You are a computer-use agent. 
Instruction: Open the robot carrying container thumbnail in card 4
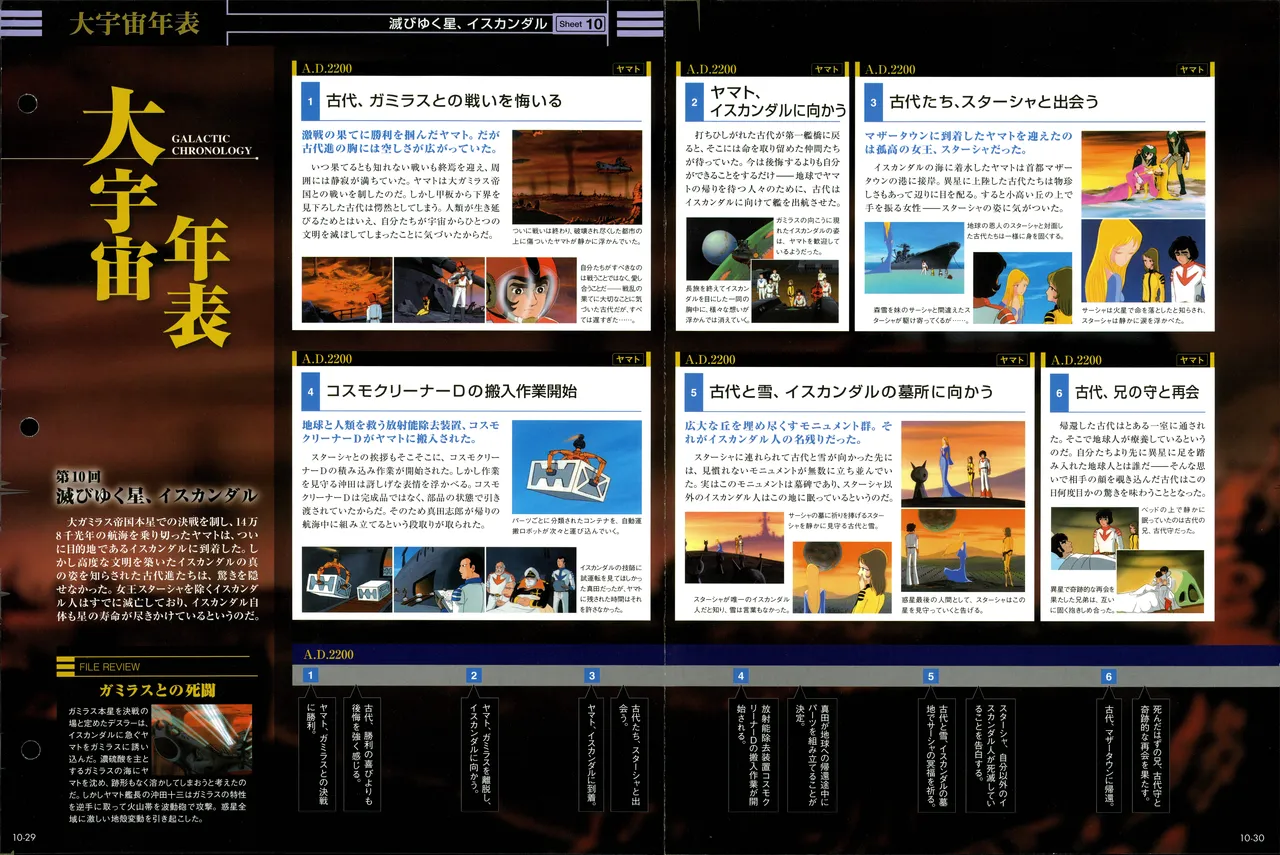(x=577, y=466)
